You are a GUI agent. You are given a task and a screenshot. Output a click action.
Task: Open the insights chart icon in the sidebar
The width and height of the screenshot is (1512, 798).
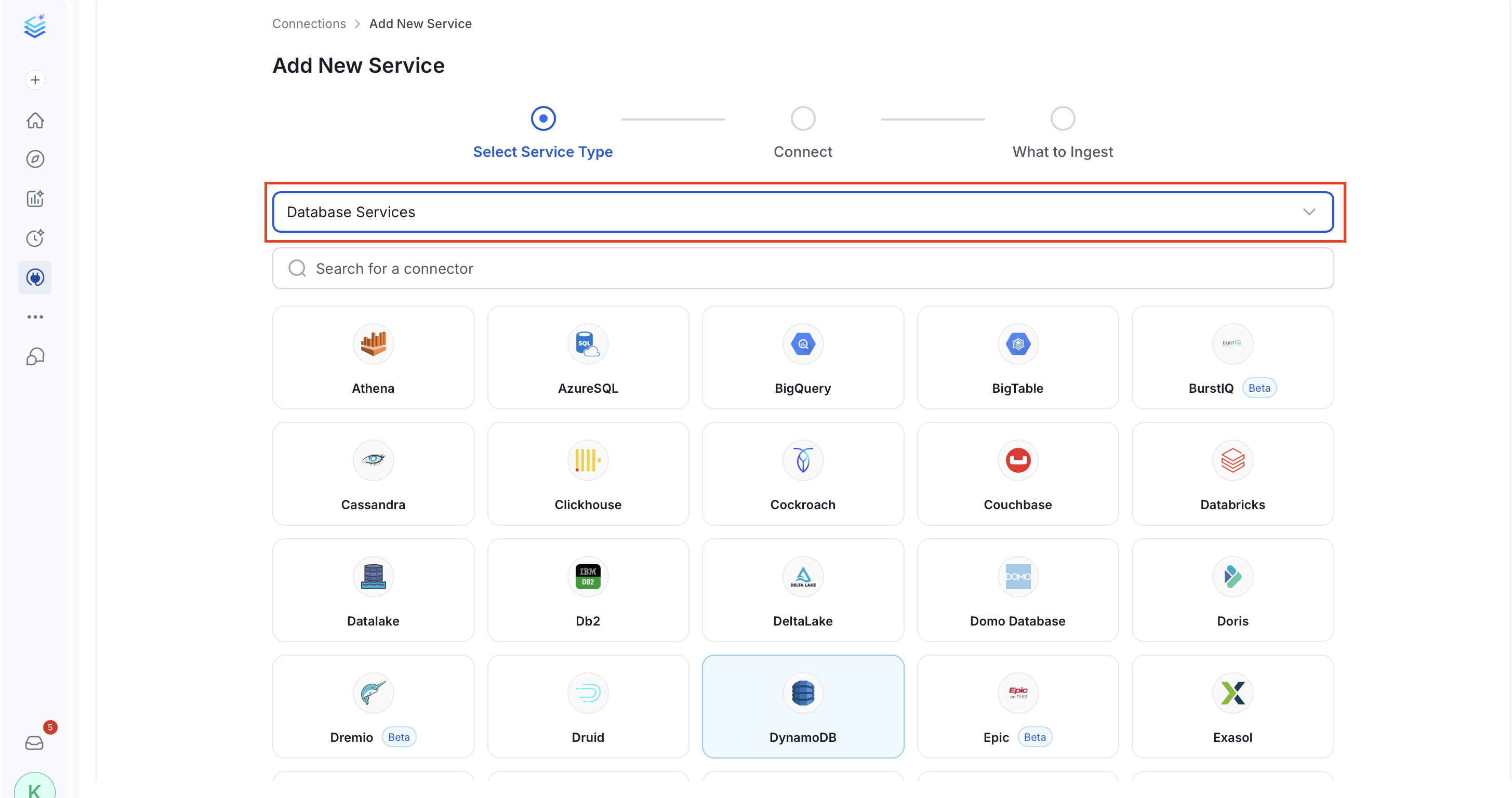[x=35, y=198]
